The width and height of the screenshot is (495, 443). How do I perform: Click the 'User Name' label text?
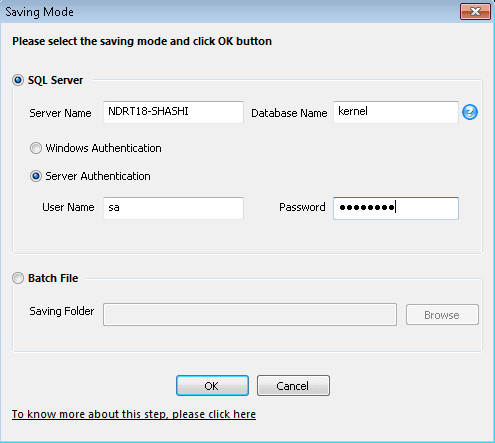[68, 207]
